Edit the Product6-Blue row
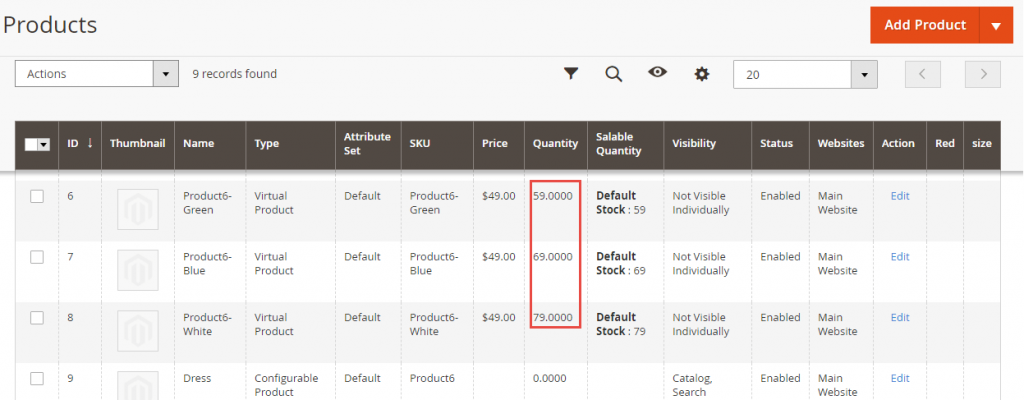Screen dimensions: 1024x400 [x=900, y=256]
